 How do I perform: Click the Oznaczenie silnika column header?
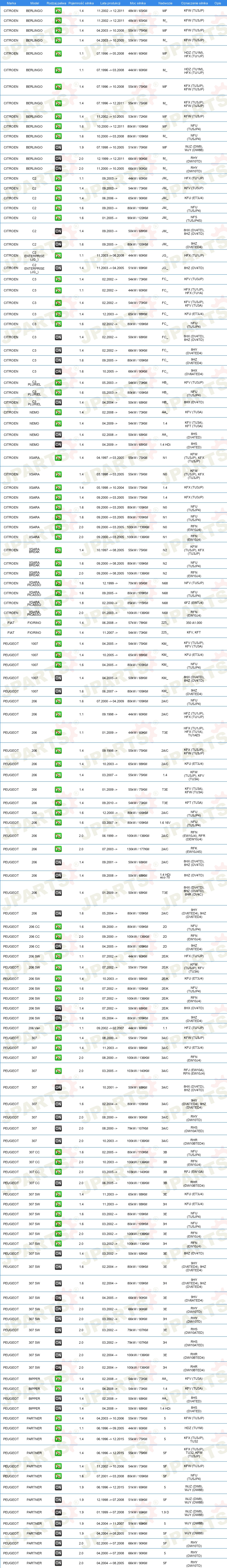coord(194,3)
